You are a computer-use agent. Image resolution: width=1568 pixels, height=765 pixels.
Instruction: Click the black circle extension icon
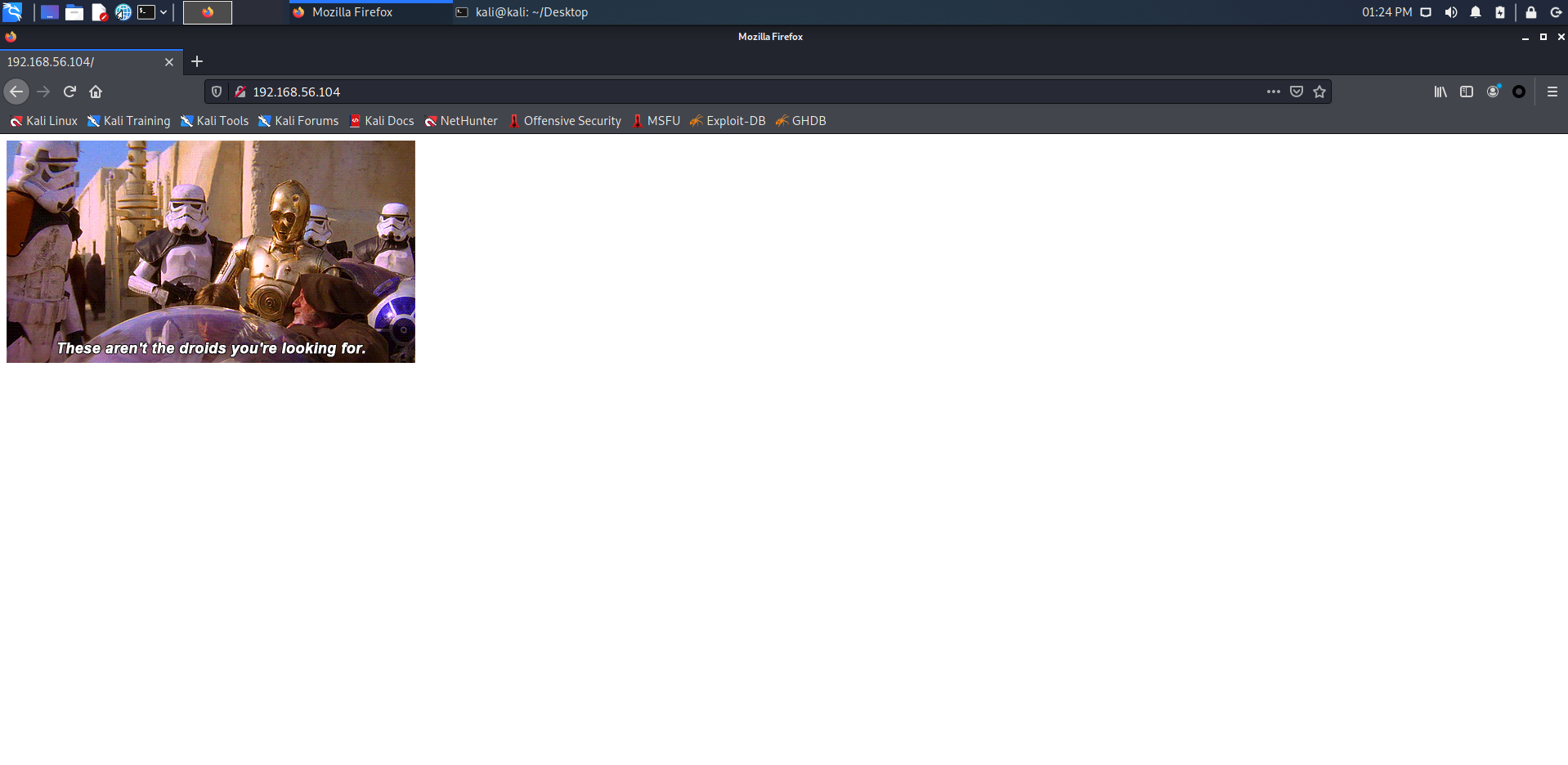coord(1519,92)
